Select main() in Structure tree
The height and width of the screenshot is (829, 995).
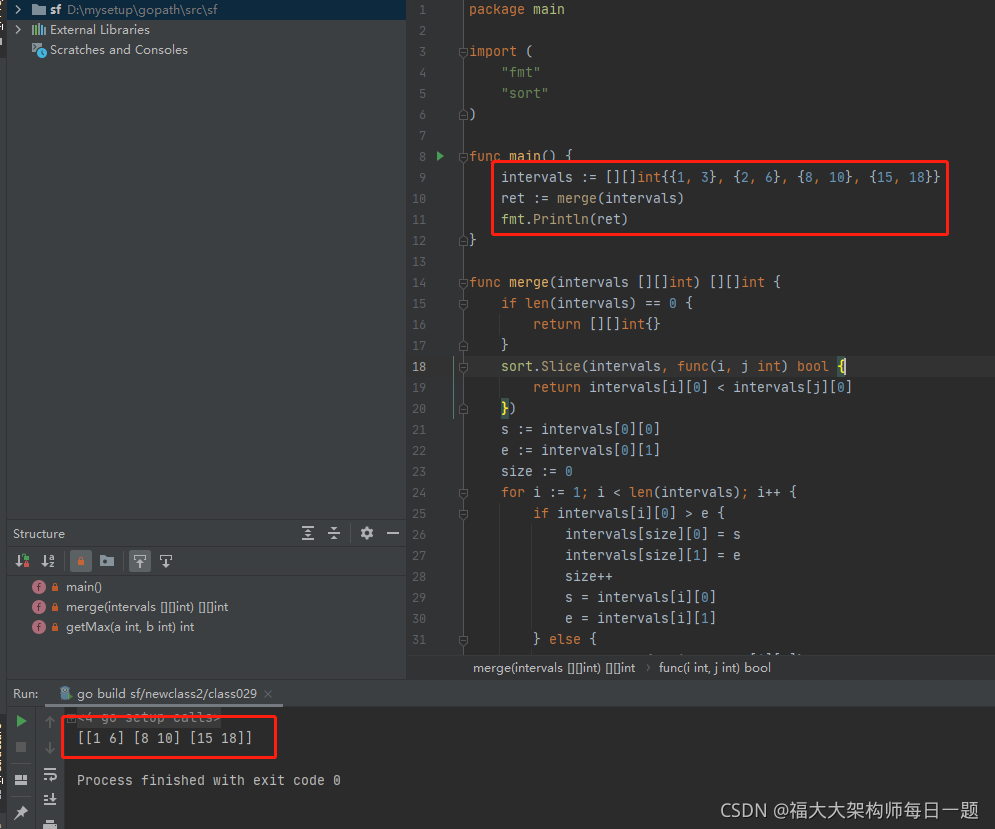(x=84, y=587)
